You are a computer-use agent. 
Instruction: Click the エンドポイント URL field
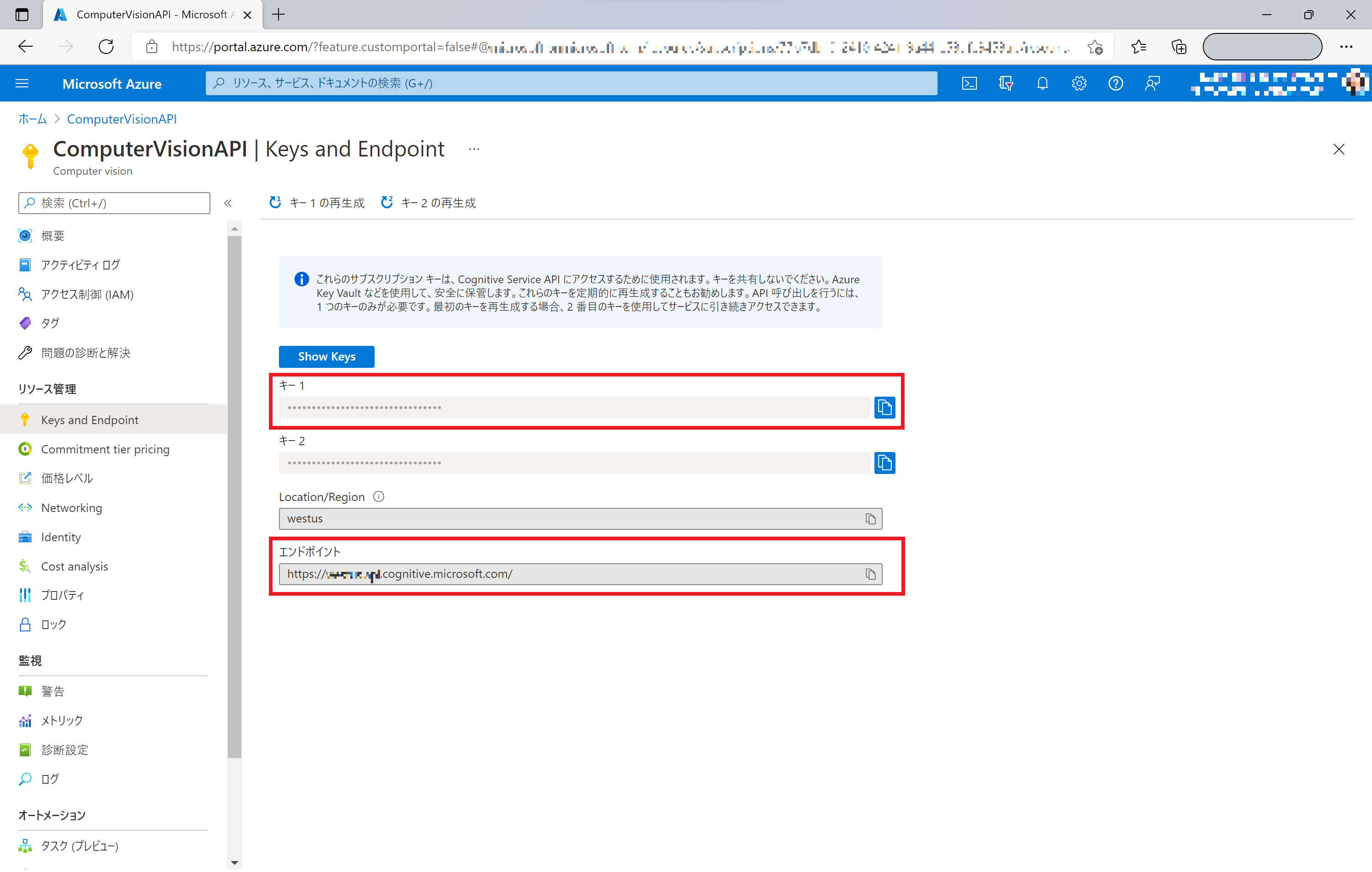[x=581, y=574]
